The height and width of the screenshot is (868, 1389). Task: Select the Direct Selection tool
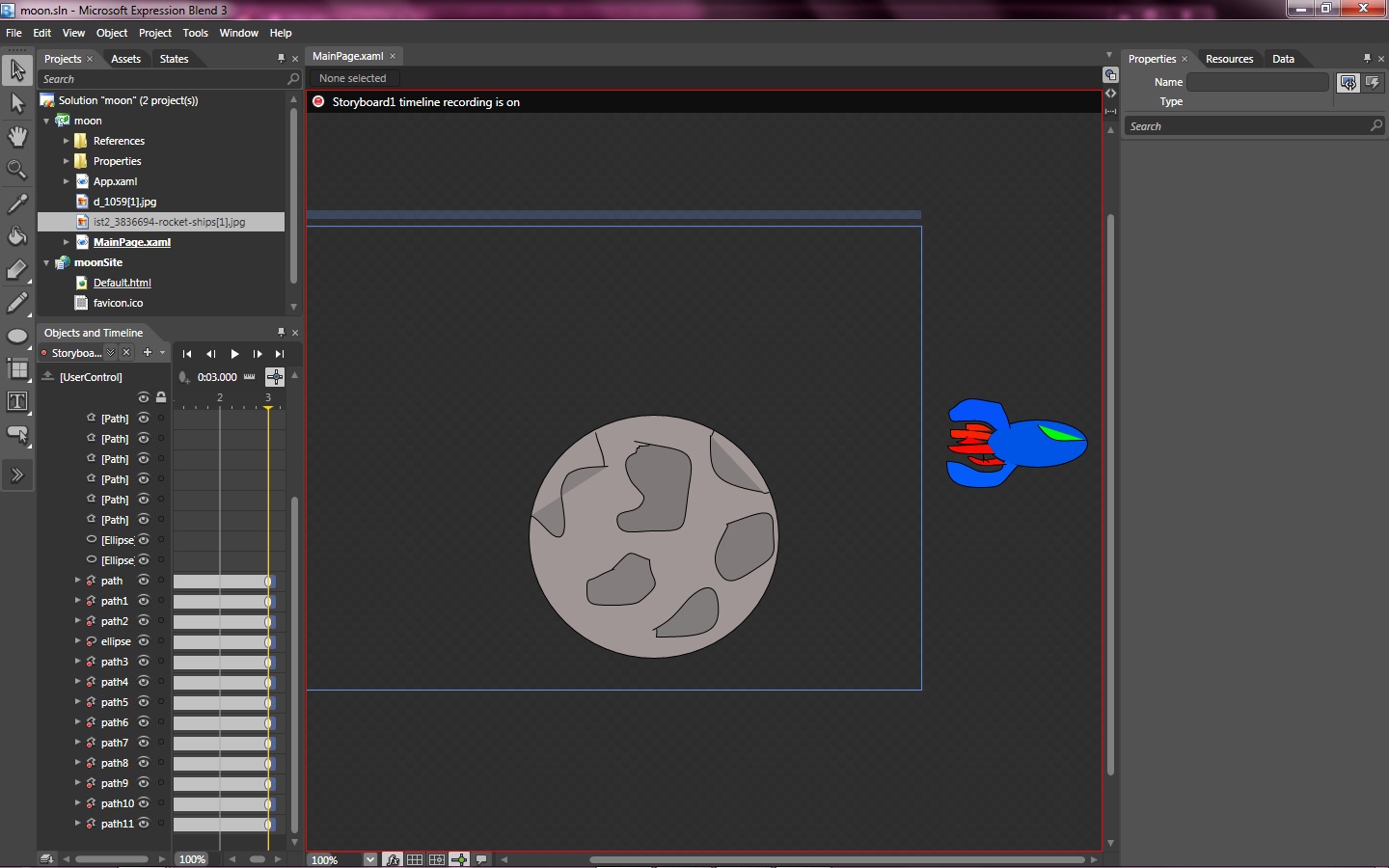(17, 102)
